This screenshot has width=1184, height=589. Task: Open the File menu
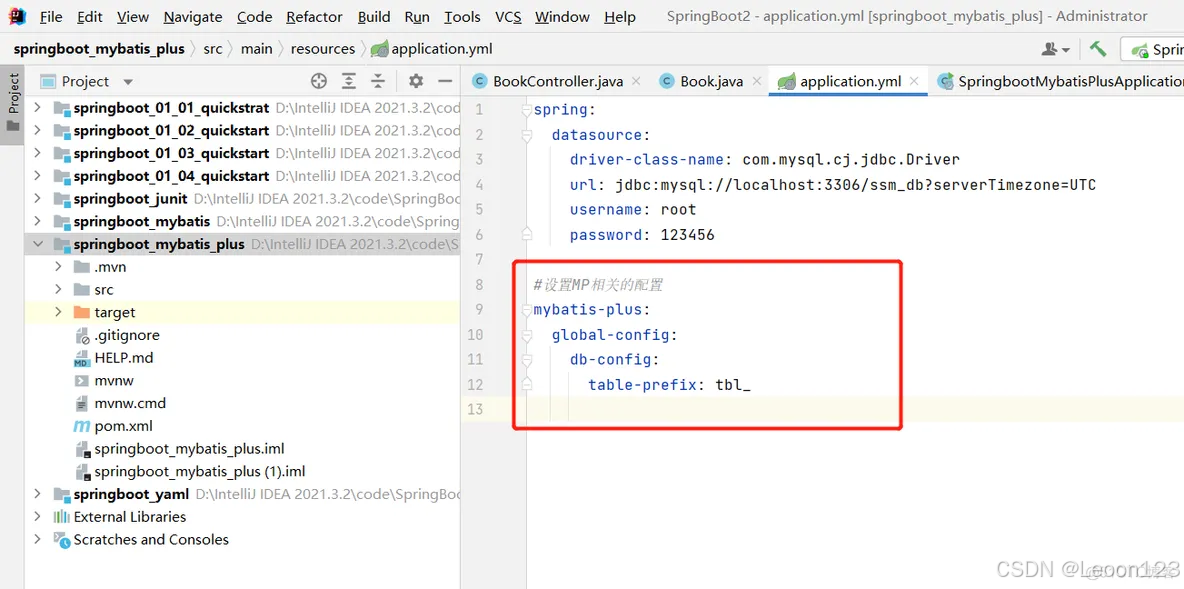[x=51, y=17]
